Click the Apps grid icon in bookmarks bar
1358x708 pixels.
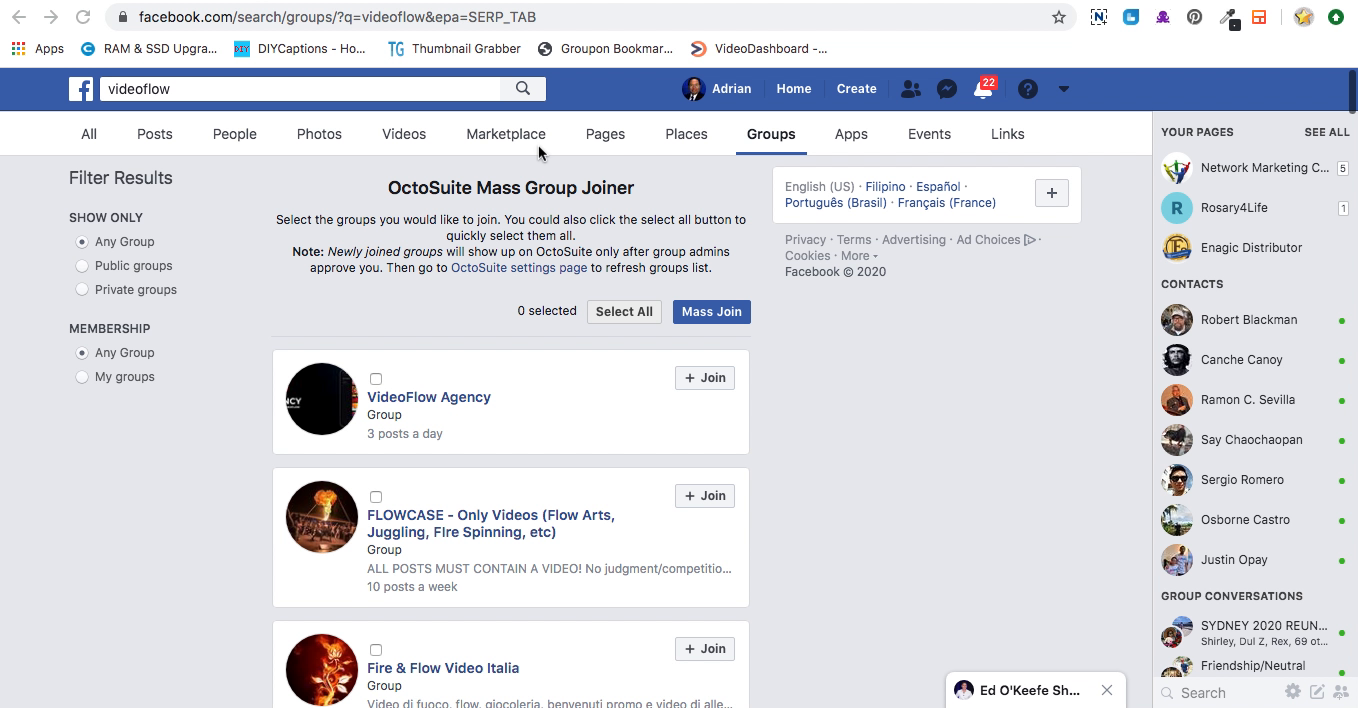[x=18, y=48]
